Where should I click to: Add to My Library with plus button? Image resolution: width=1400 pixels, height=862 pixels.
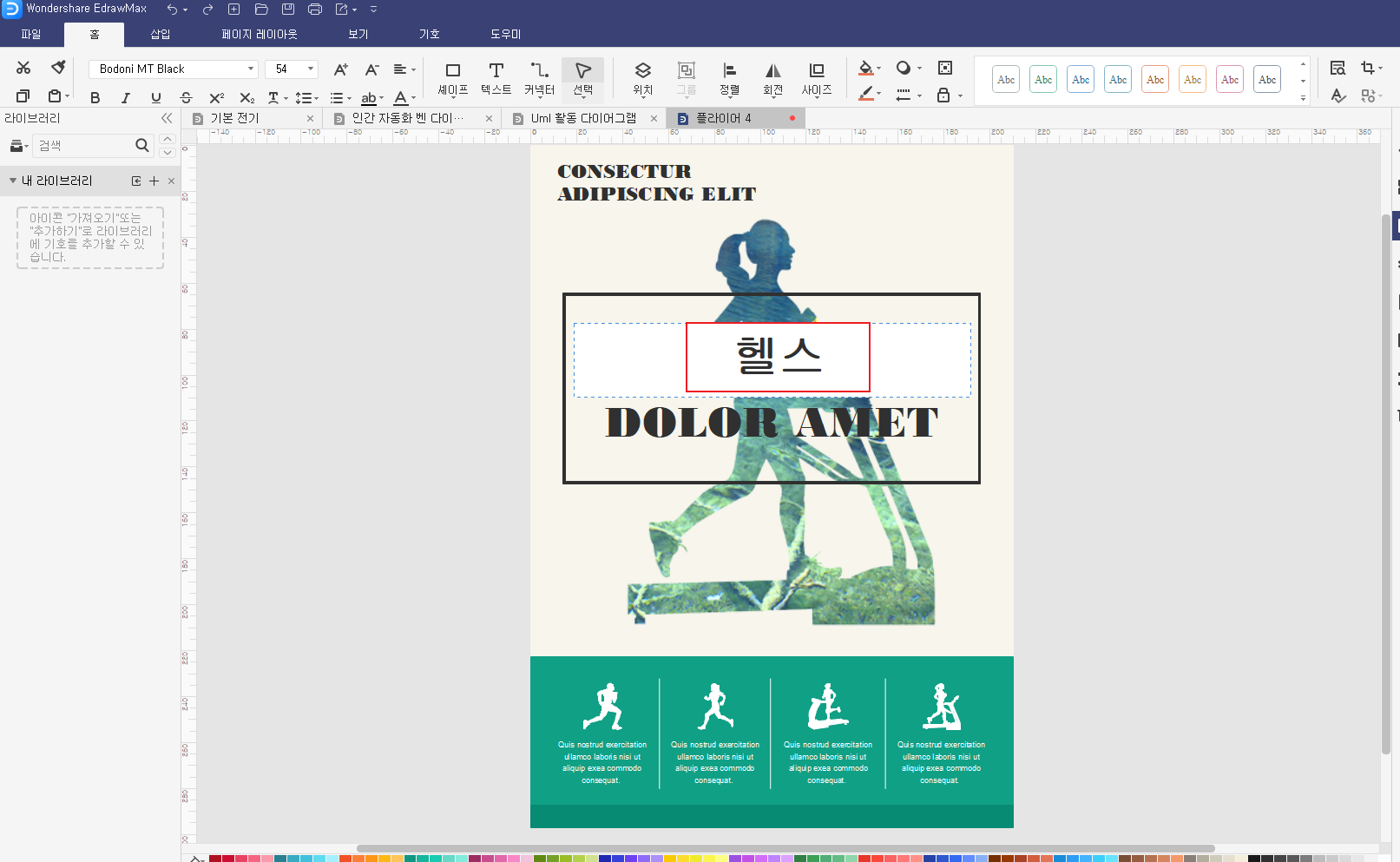(154, 181)
